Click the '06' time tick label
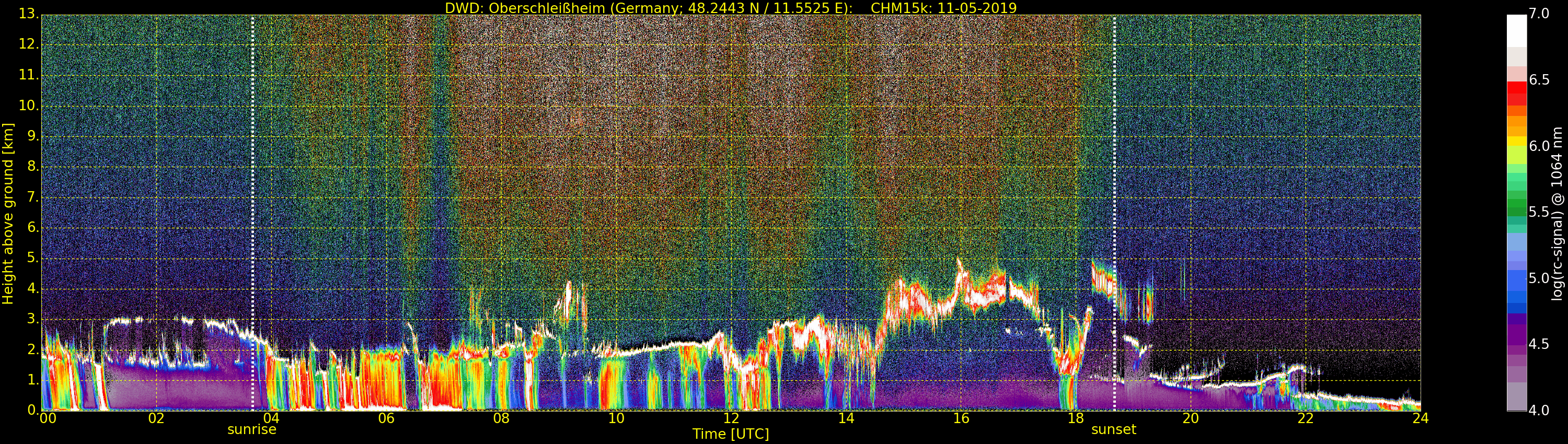 pyautogui.click(x=387, y=418)
